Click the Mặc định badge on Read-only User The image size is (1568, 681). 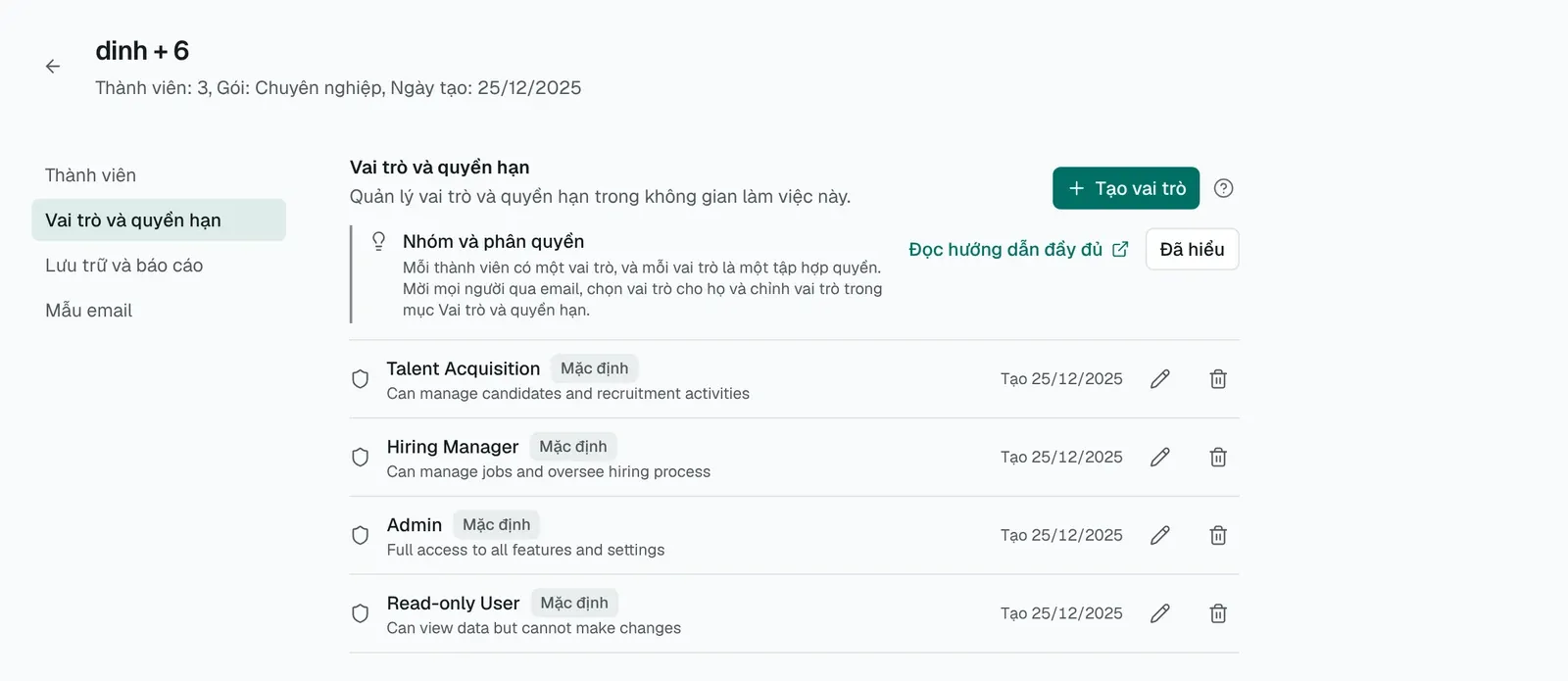tap(574, 604)
